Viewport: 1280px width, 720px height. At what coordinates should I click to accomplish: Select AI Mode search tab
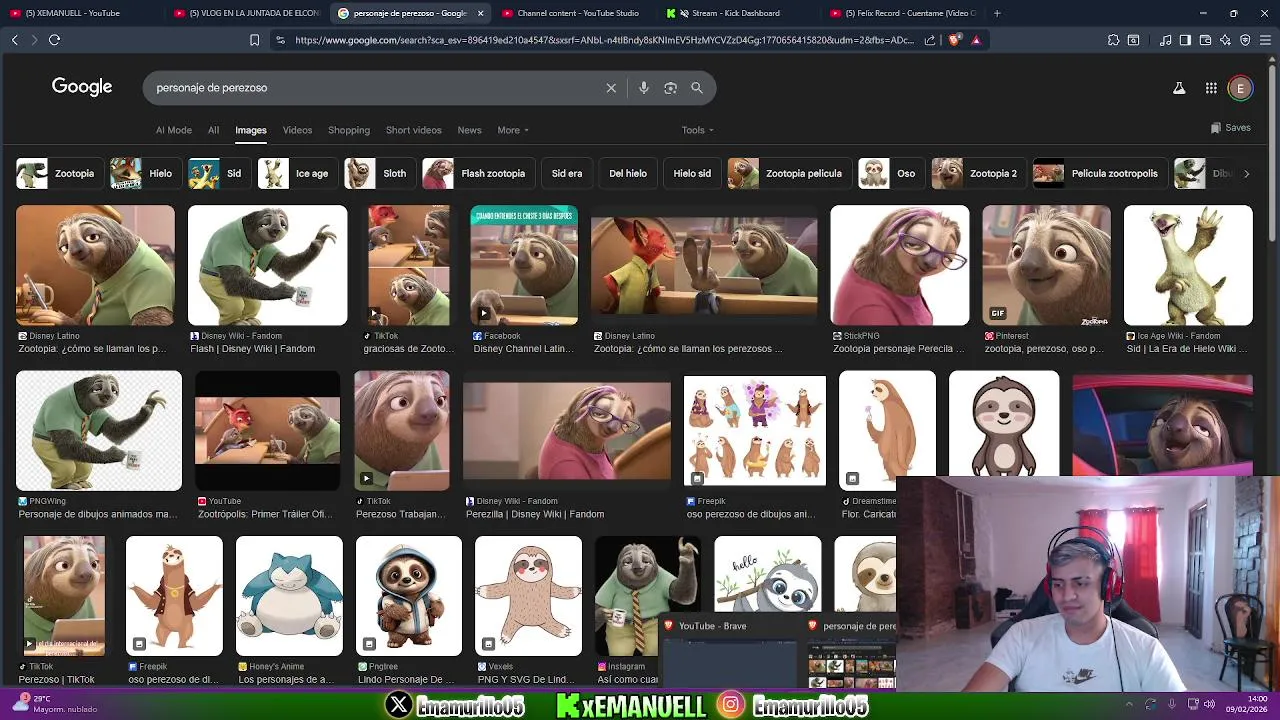173,130
